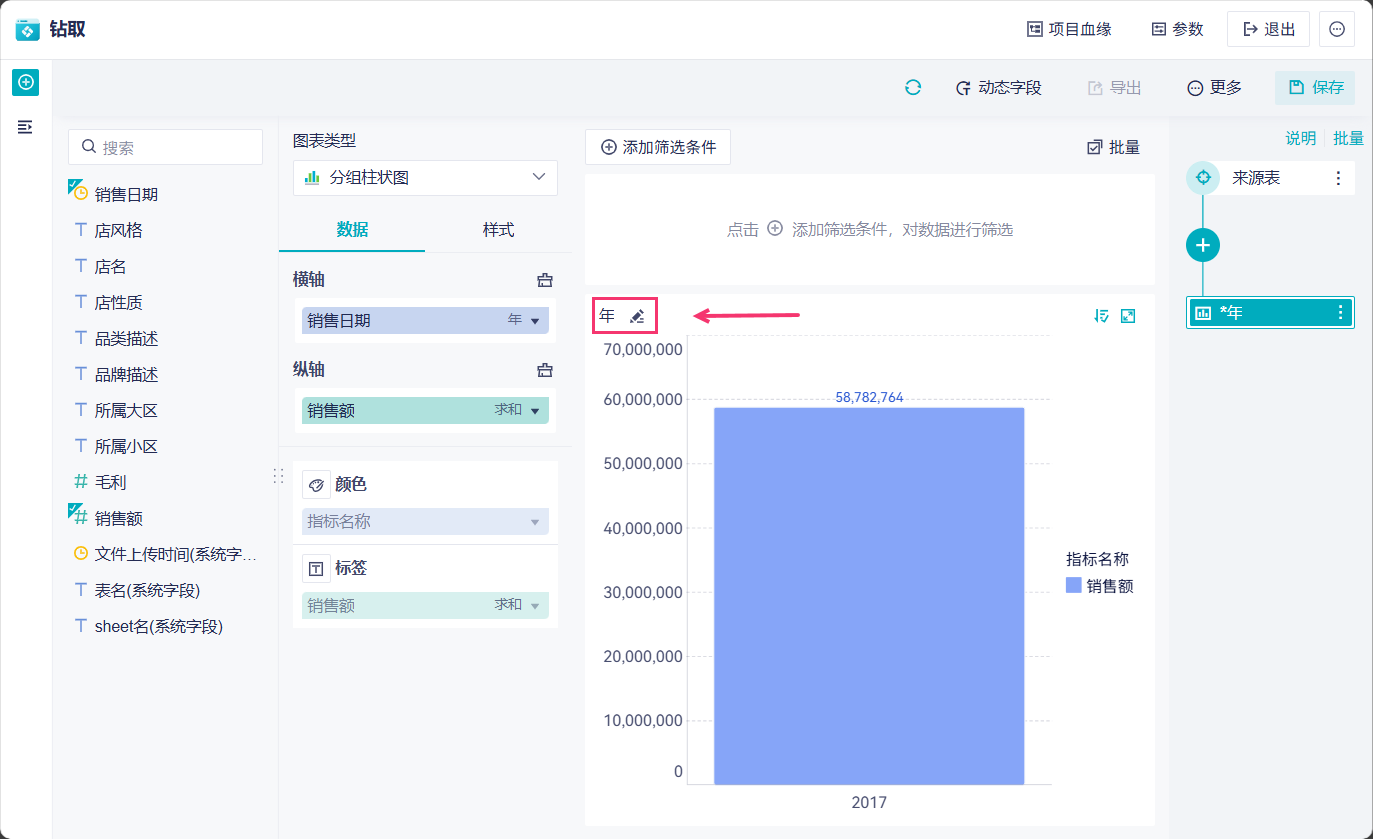Click the 钻取 app logo icon
This screenshot has height=839, width=1373.
tap(27, 29)
